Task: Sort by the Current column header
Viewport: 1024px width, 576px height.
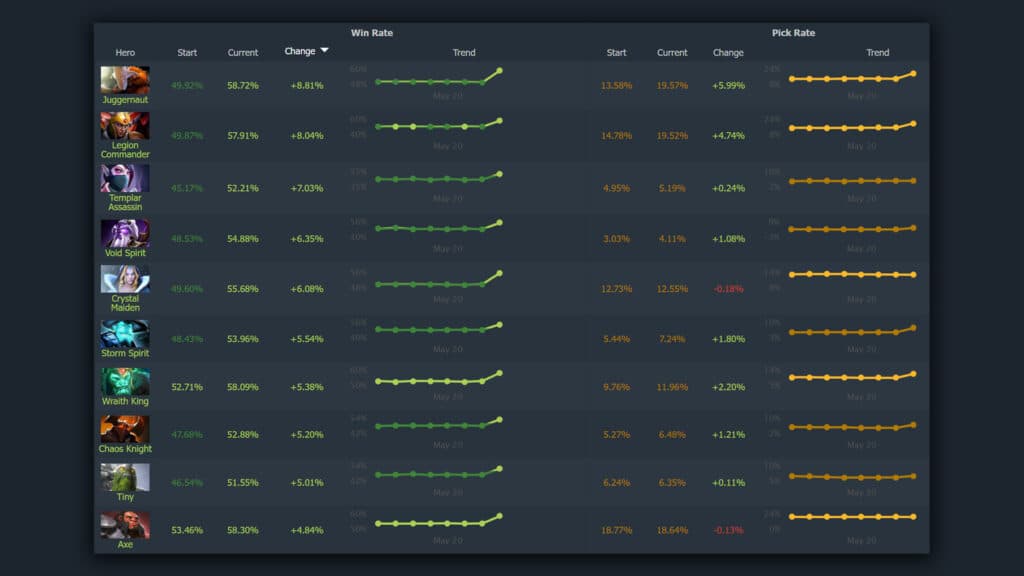Action: [242, 52]
